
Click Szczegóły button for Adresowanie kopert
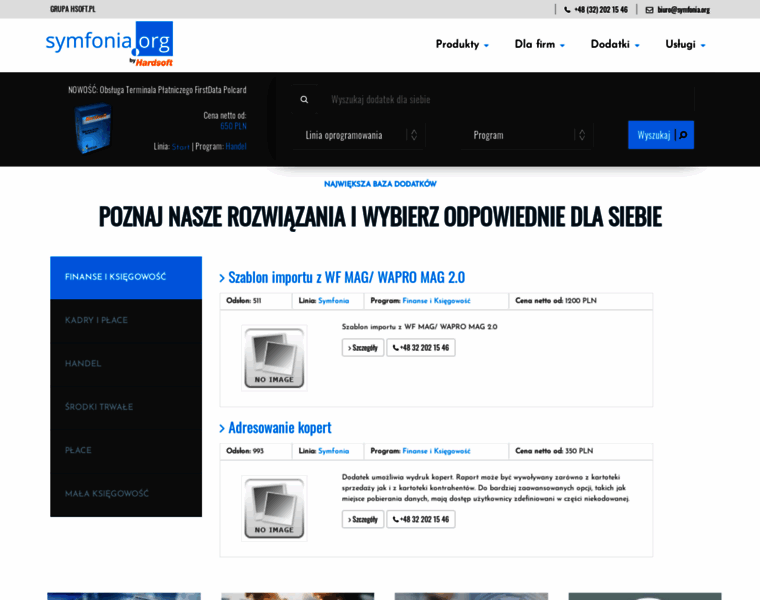click(363, 519)
